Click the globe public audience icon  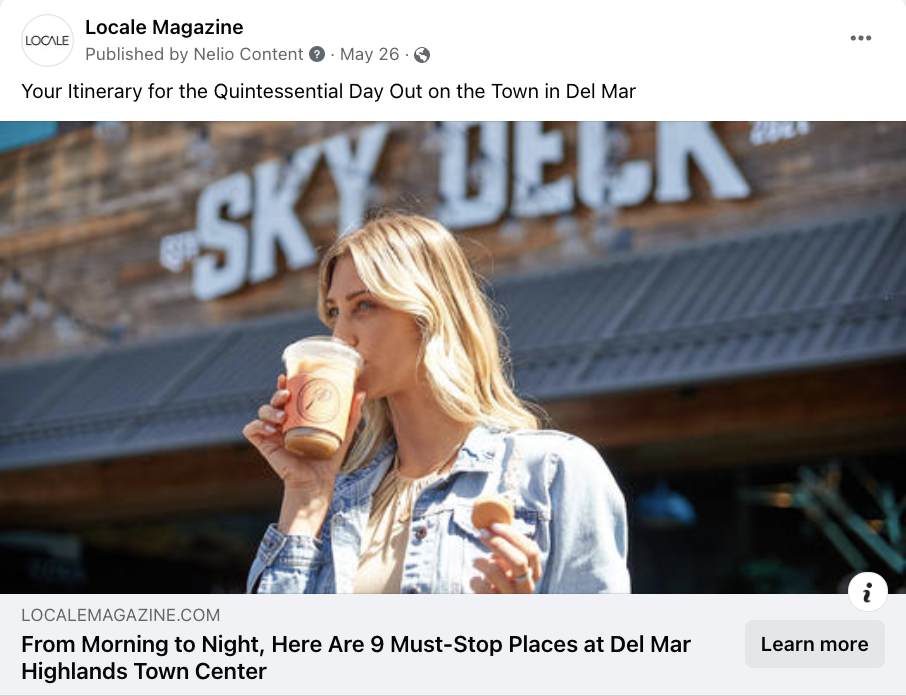click(x=422, y=55)
